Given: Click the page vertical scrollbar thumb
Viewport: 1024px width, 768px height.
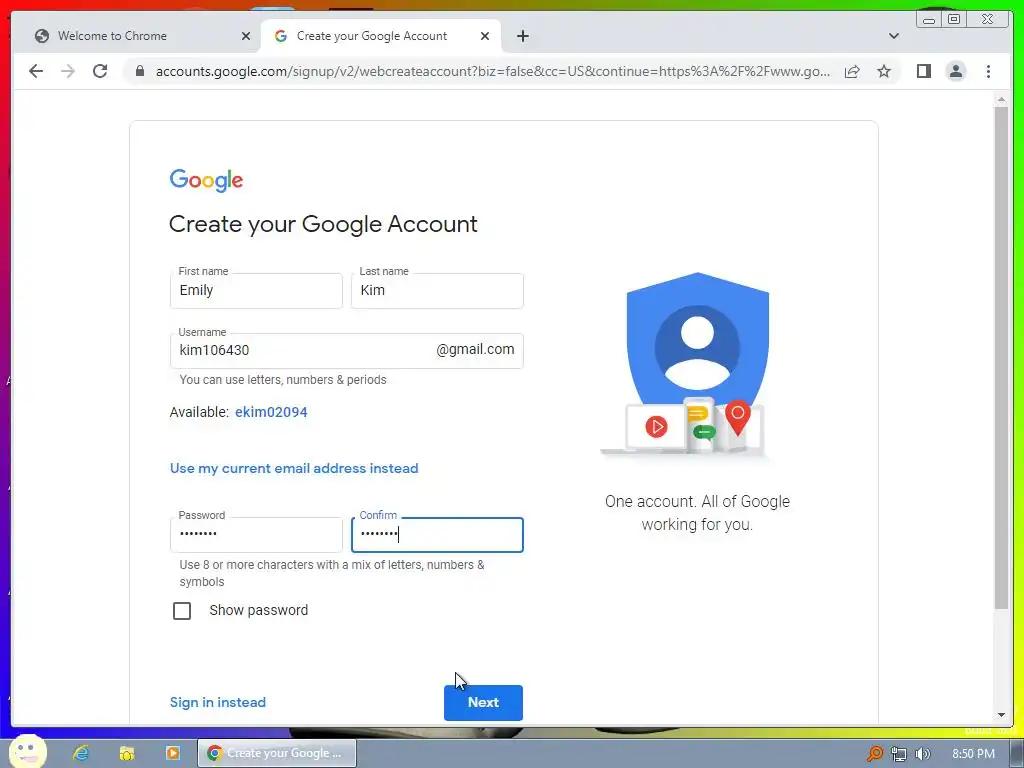Looking at the screenshot, I should (1001, 358).
